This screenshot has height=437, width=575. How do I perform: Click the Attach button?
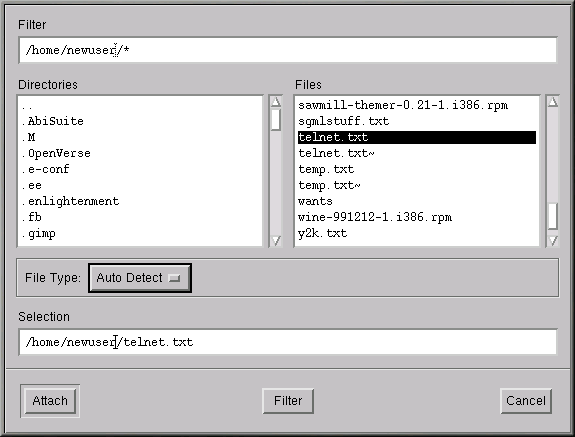point(50,401)
